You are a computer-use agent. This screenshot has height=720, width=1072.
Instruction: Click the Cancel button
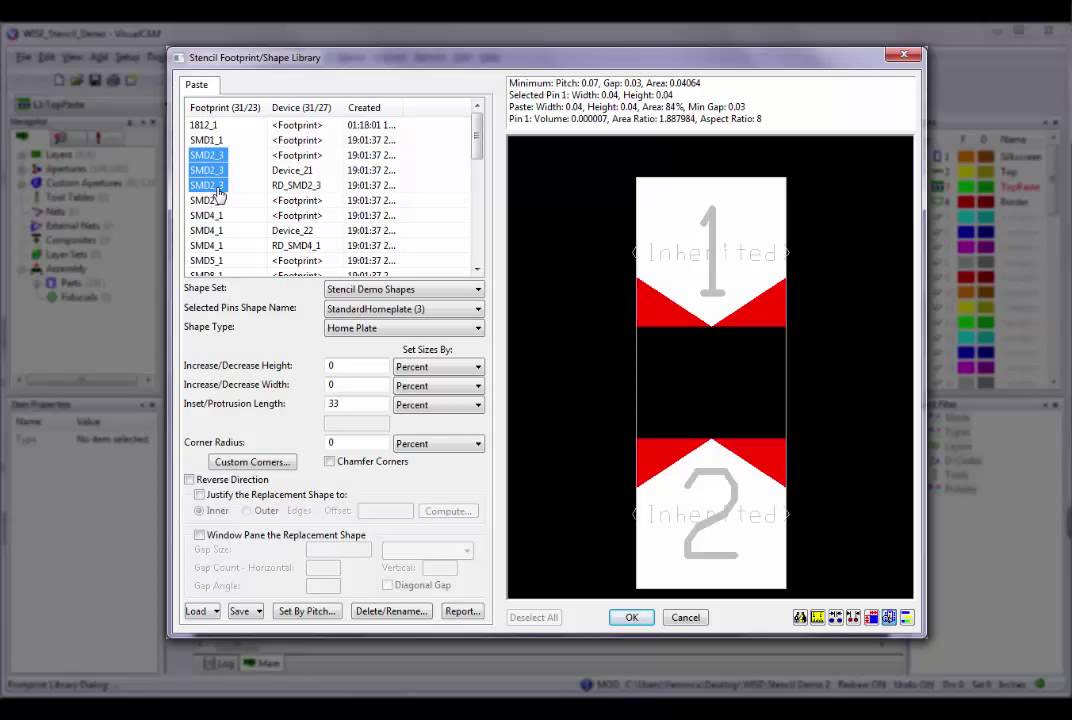[x=686, y=617]
